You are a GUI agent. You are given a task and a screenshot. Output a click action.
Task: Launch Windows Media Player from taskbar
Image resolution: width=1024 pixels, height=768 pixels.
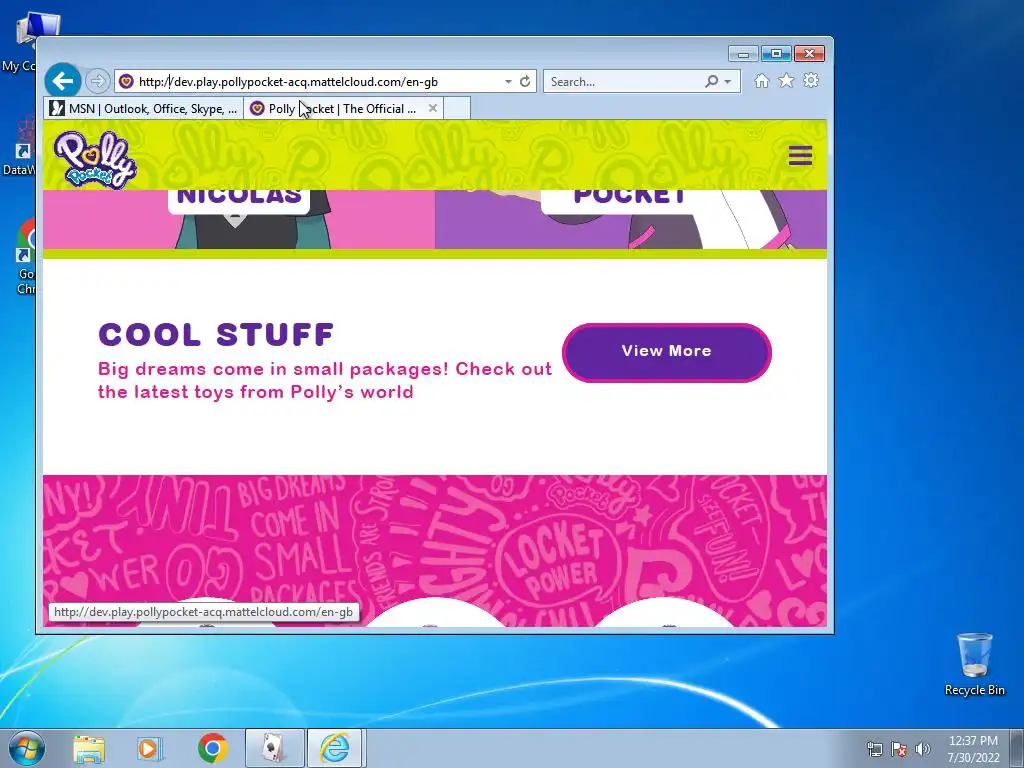point(150,748)
